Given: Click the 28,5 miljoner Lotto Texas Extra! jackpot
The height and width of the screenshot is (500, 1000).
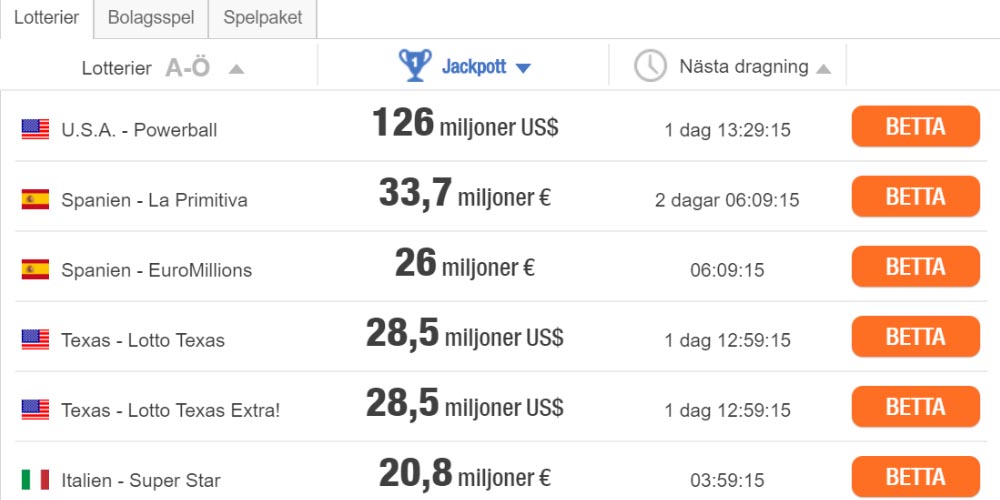Looking at the screenshot, I should (464, 407).
